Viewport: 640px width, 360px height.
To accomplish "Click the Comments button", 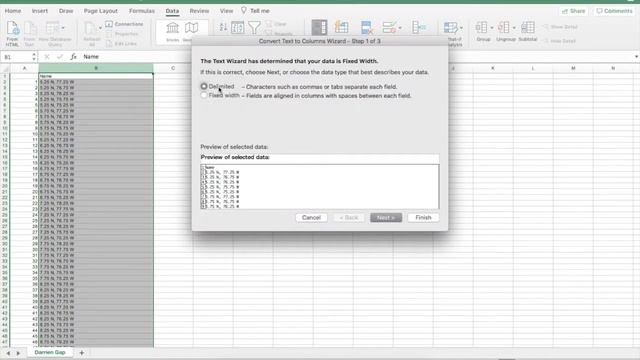I will tap(614, 11).
